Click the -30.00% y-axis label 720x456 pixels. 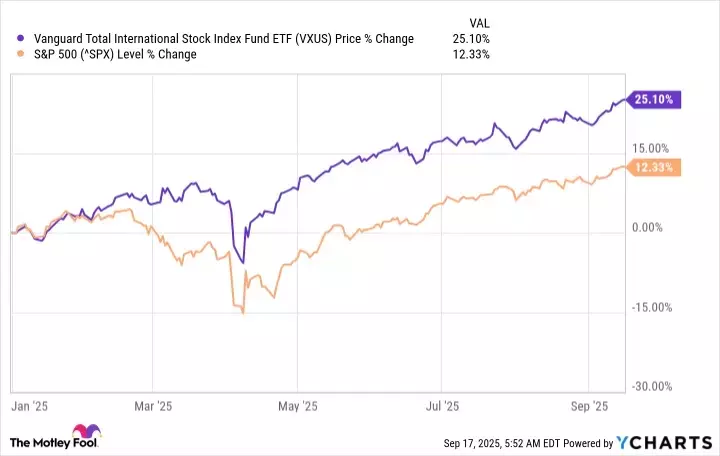(x=653, y=387)
